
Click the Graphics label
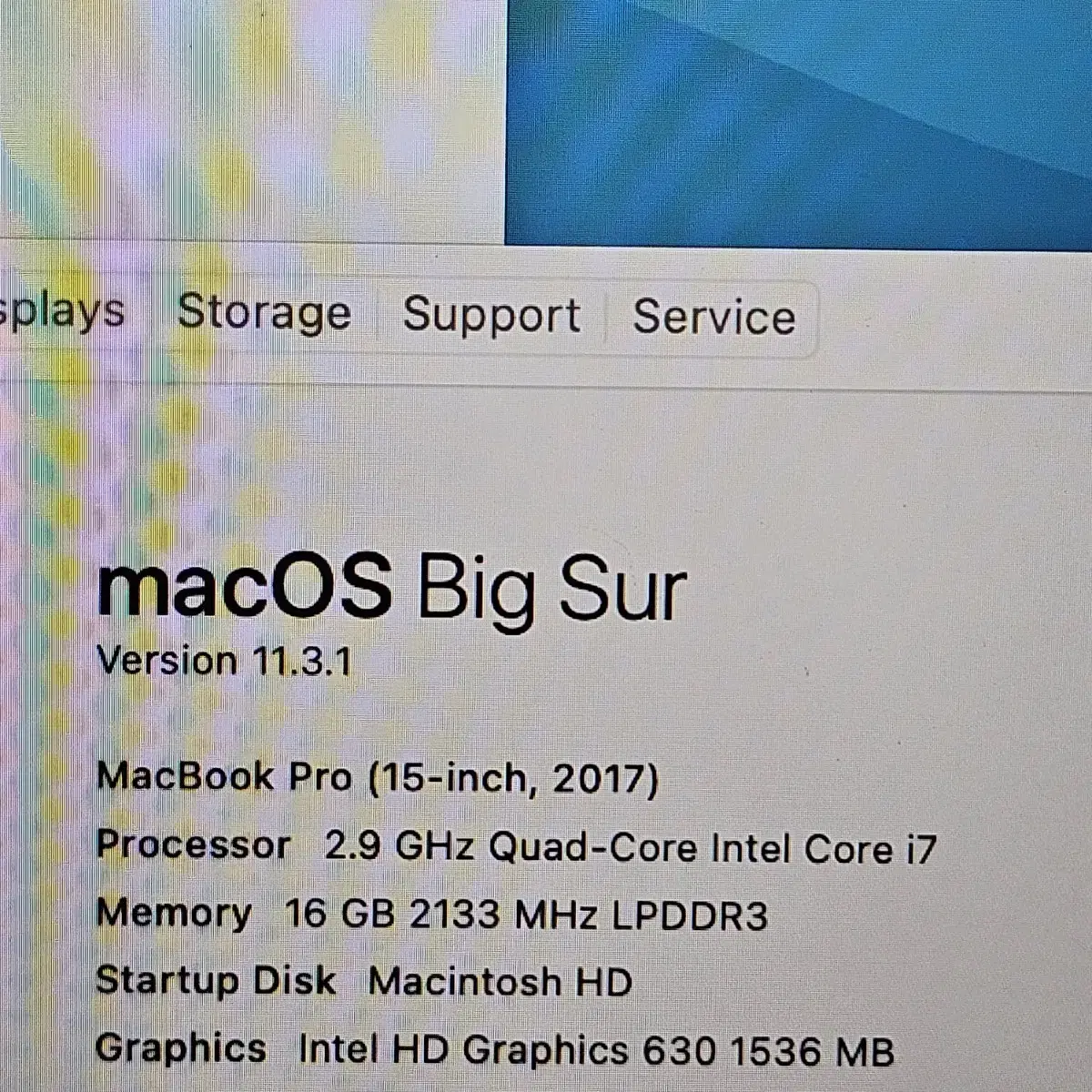click(x=181, y=1049)
